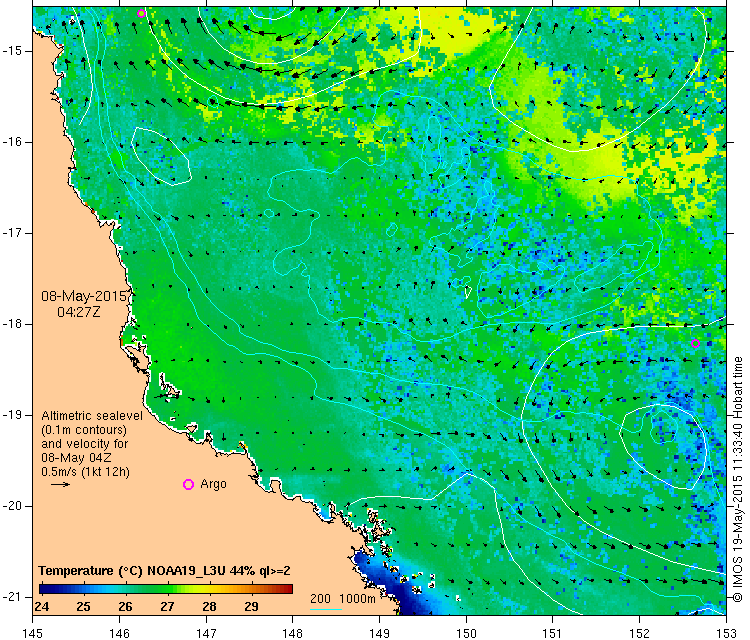The height and width of the screenshot is (640, 750).
Task: Click the colorbar value 27
Action: 167,607
